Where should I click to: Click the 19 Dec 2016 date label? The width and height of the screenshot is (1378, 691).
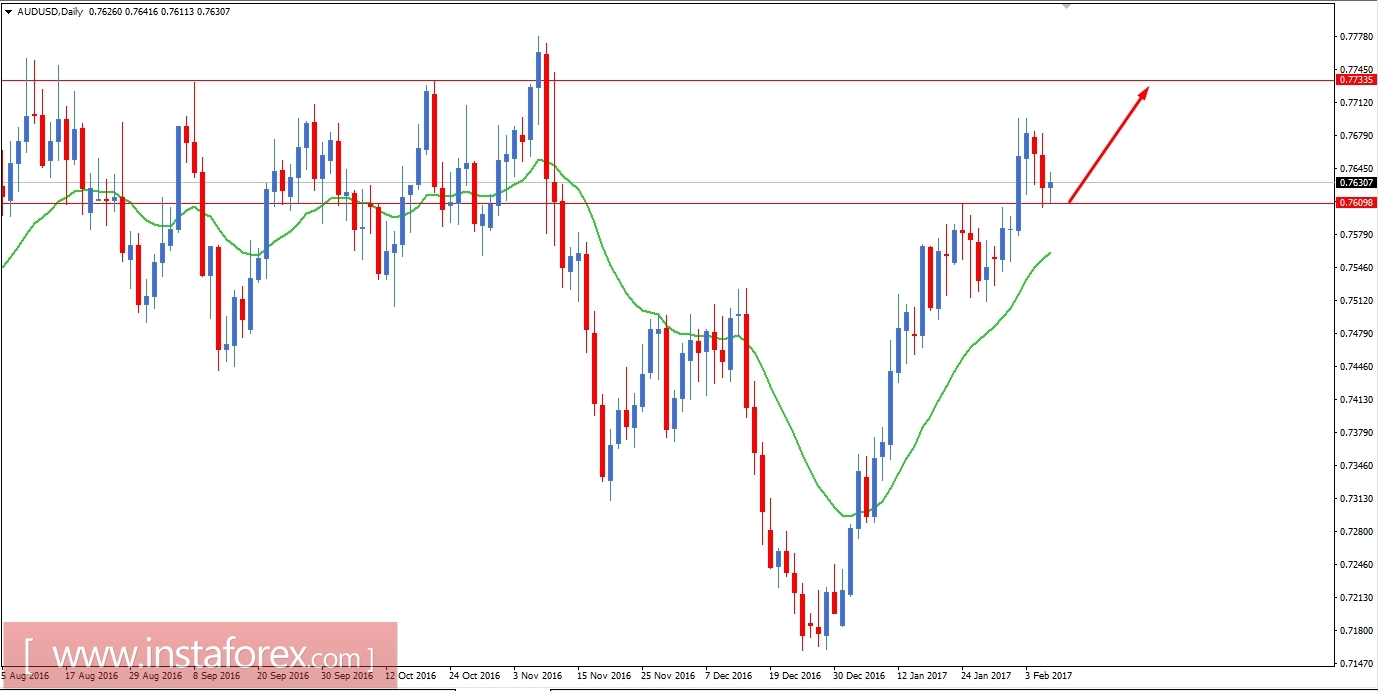[x=795, y=675]
